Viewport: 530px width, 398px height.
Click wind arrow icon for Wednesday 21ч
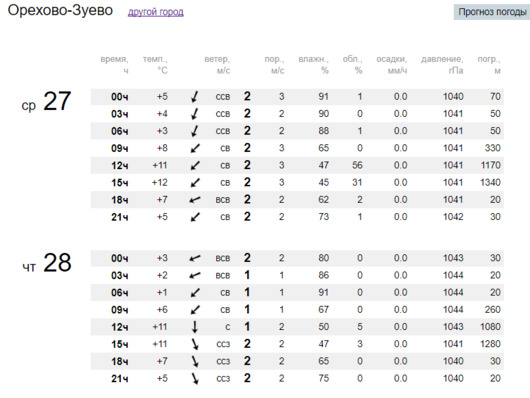pos(195,217)
